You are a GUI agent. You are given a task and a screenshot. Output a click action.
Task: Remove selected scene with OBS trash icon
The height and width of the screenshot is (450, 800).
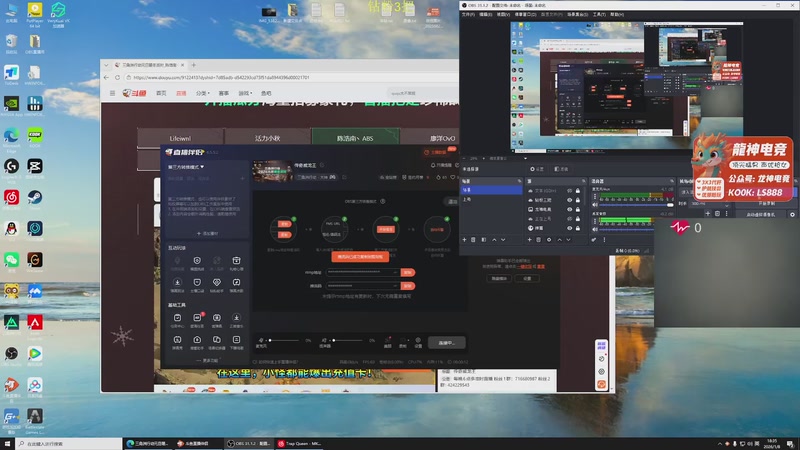point(473,239)
